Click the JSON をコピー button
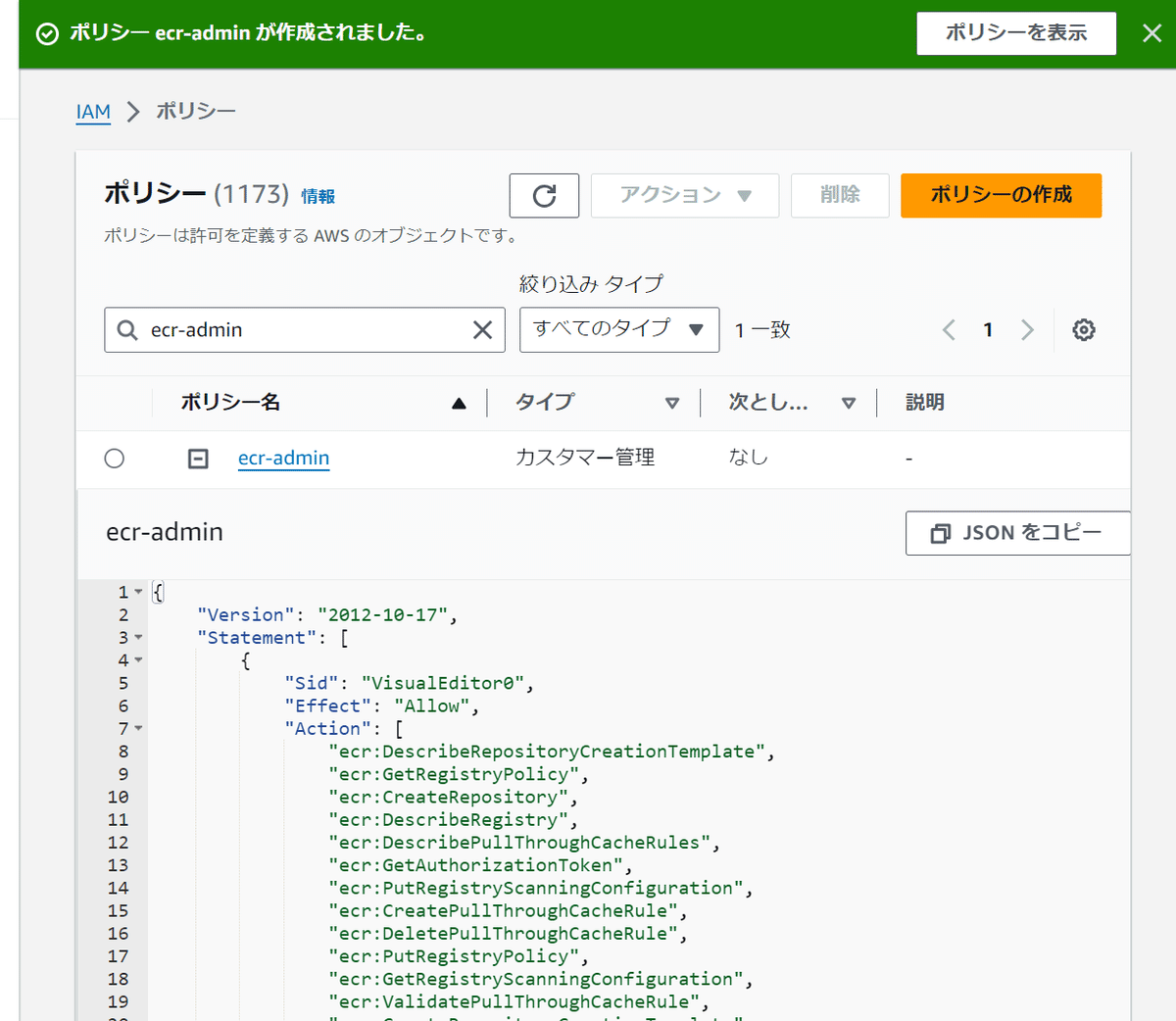 pyautogui.click(x=1017, y=533)
